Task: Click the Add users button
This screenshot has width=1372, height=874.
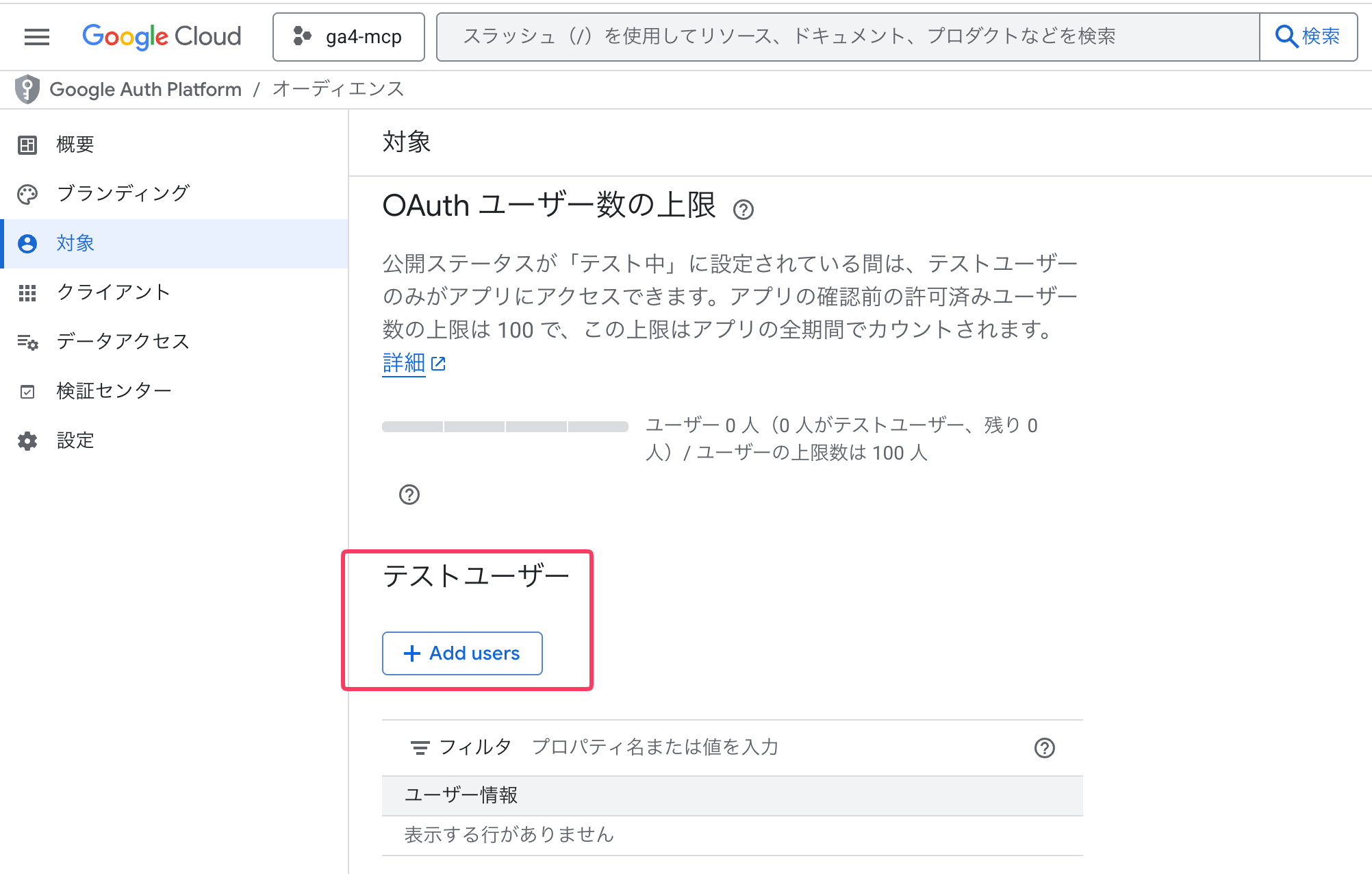Action: point(461,653)
